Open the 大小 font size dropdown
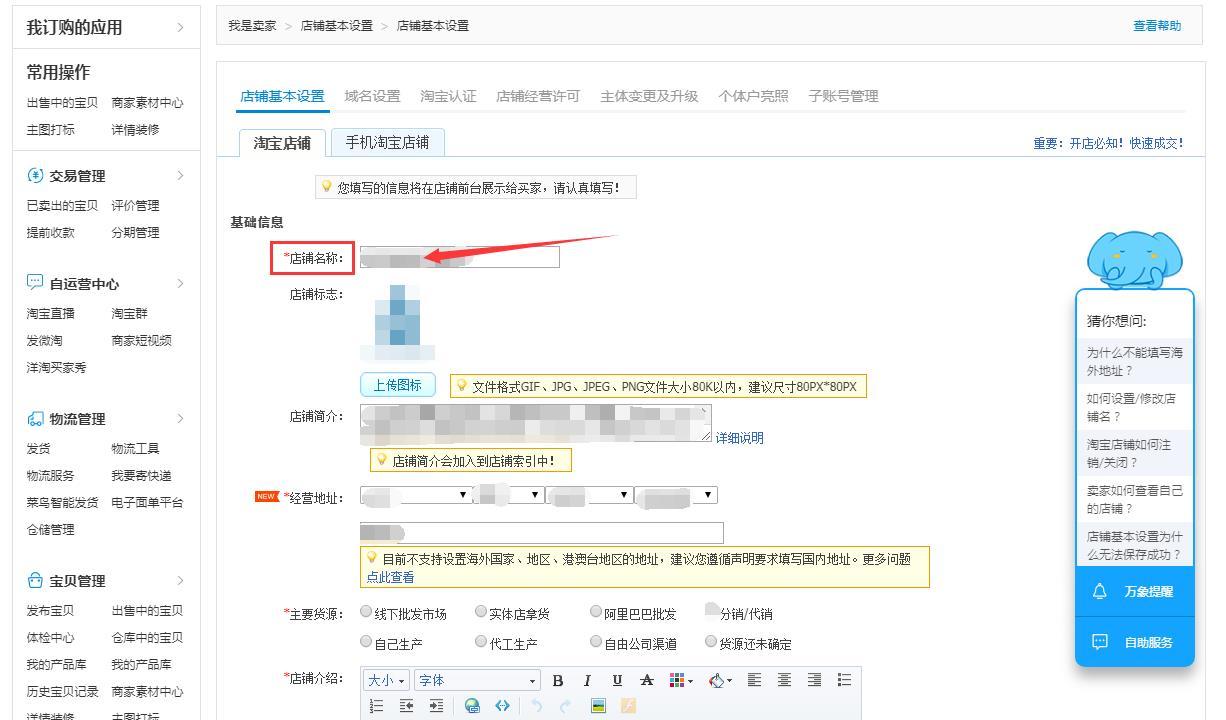Viewport: 1226px width, 720px height. pos(387,680)
